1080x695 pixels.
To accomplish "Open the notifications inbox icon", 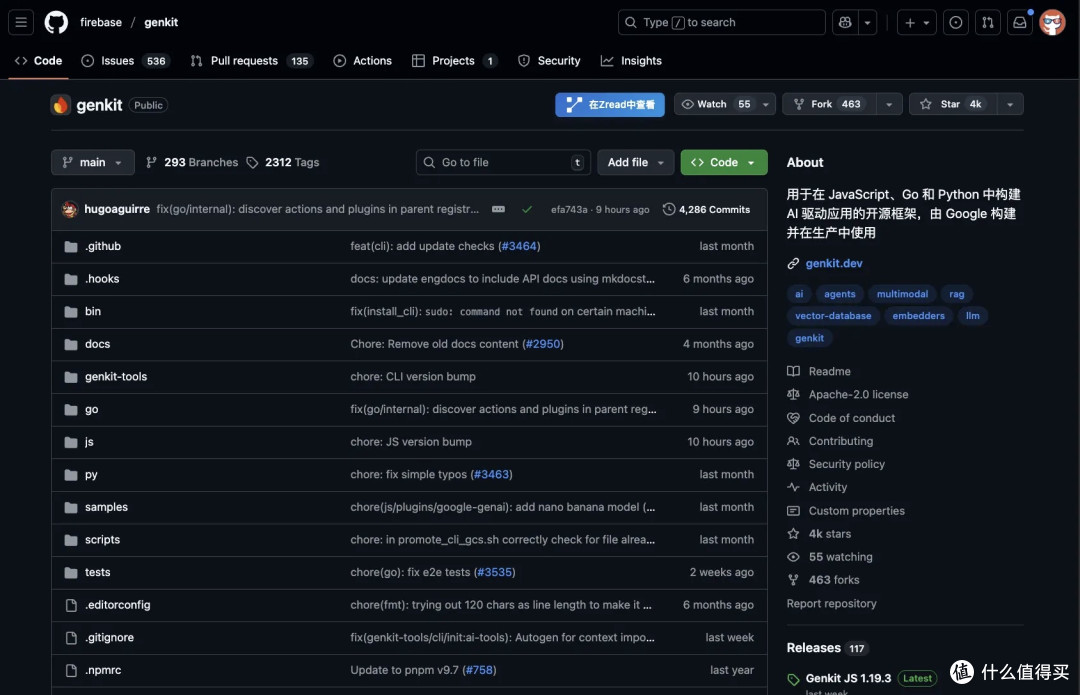I will (x=1019, y=22).
